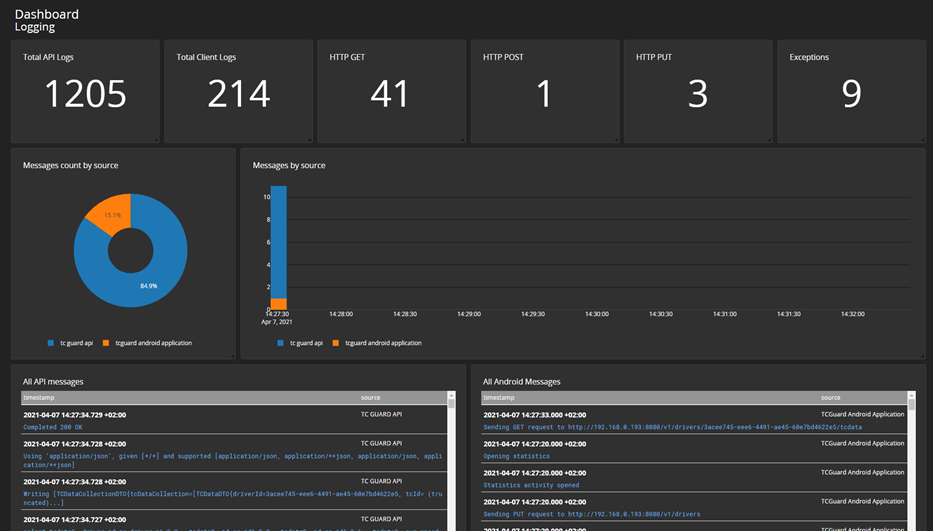Click the Apr 7, 2021 date label
Viewport: 933px width, 531px height.
[277, 322]
